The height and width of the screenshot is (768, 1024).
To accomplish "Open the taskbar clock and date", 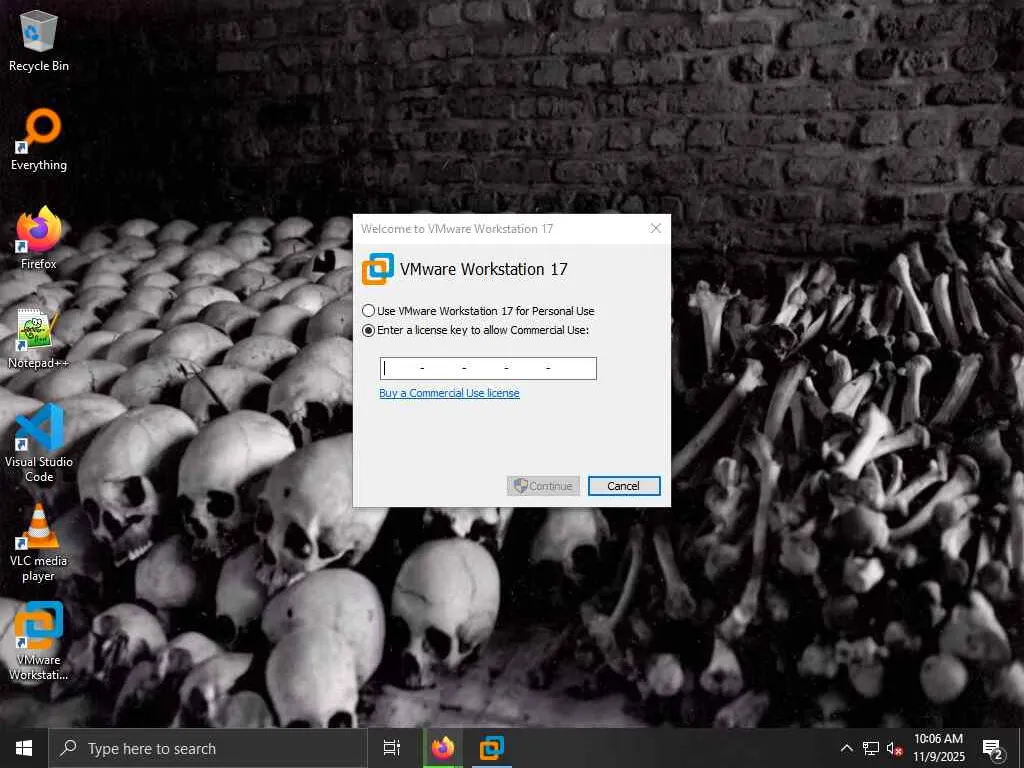I will [x=938, y=748].
